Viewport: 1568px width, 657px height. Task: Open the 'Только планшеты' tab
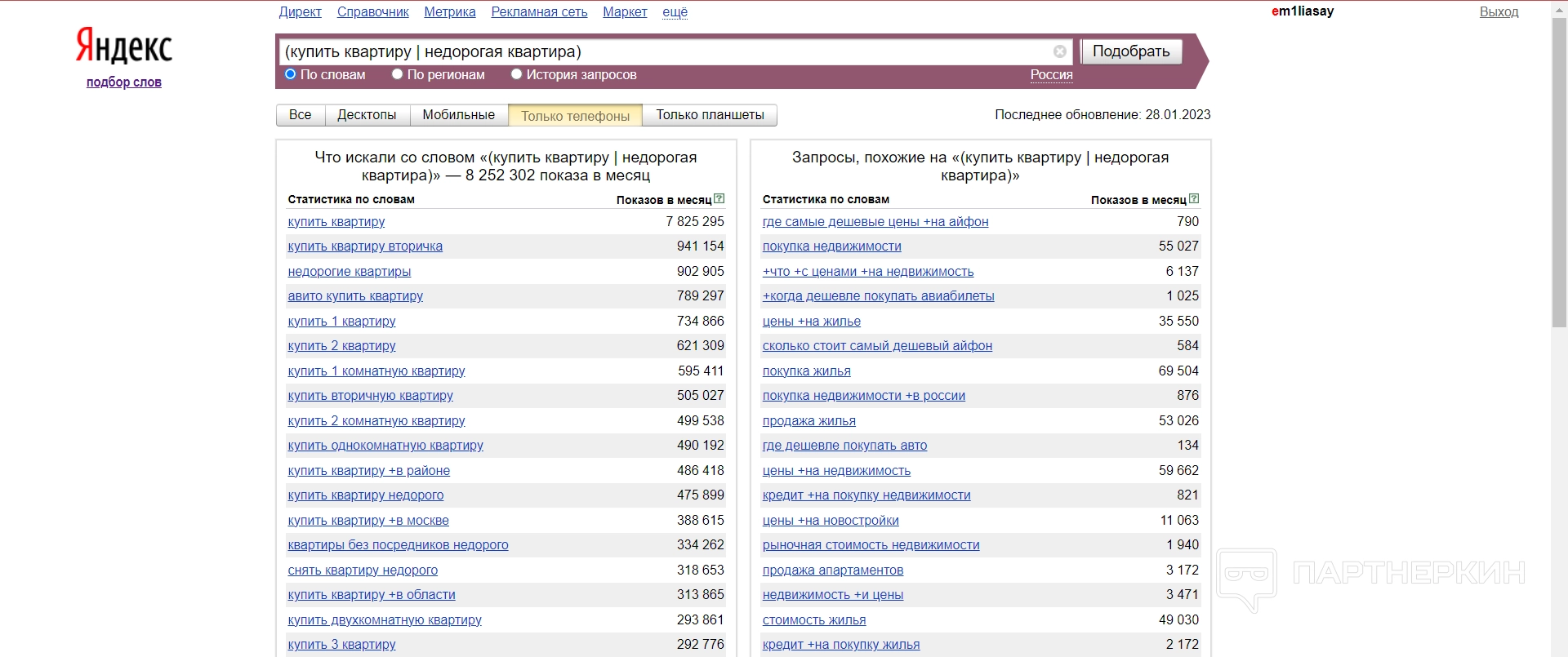(710, 115)
